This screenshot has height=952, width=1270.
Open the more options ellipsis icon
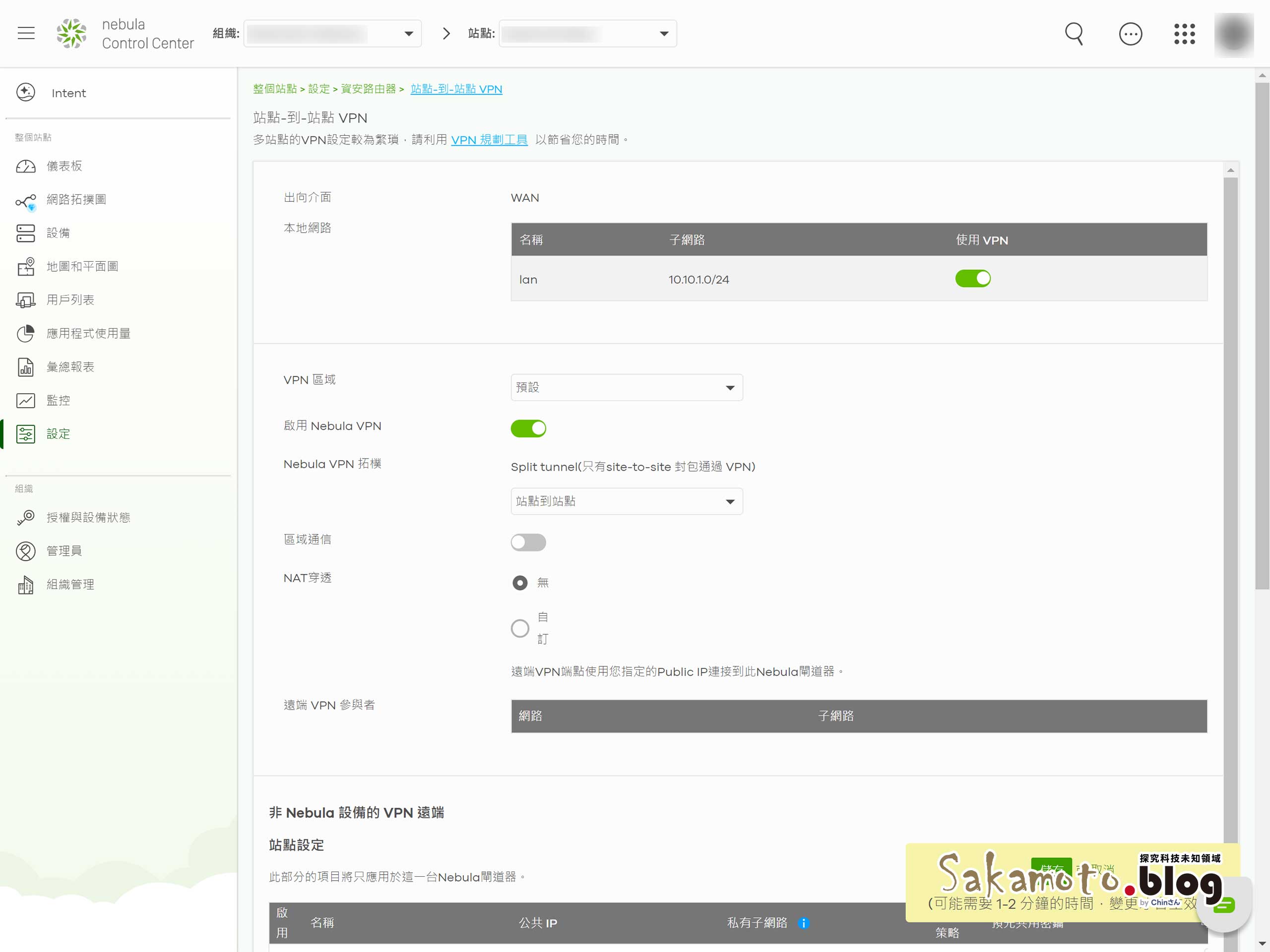(1130, 34)
